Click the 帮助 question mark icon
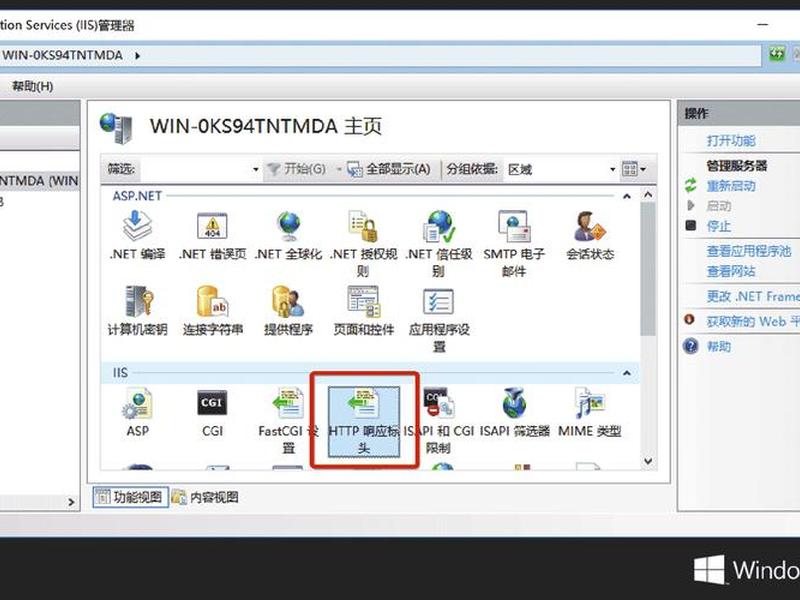The height and width of the screenshot is (600, 800). click(690, 346)
